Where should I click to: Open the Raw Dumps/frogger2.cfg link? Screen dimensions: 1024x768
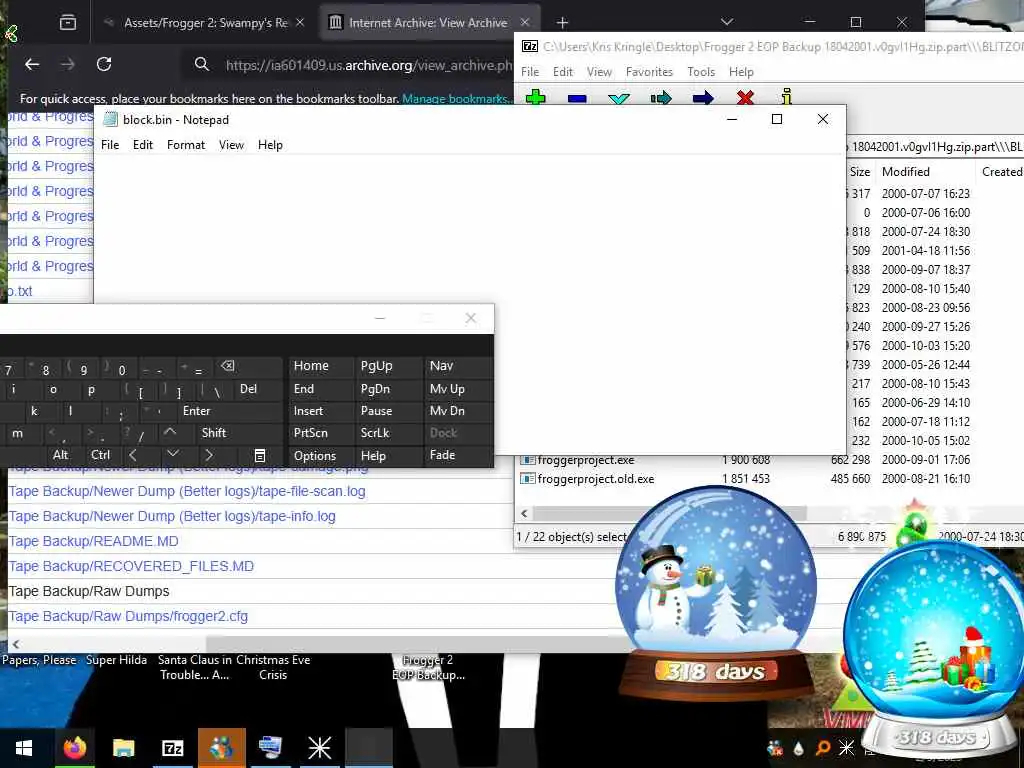tap(128, 616)
